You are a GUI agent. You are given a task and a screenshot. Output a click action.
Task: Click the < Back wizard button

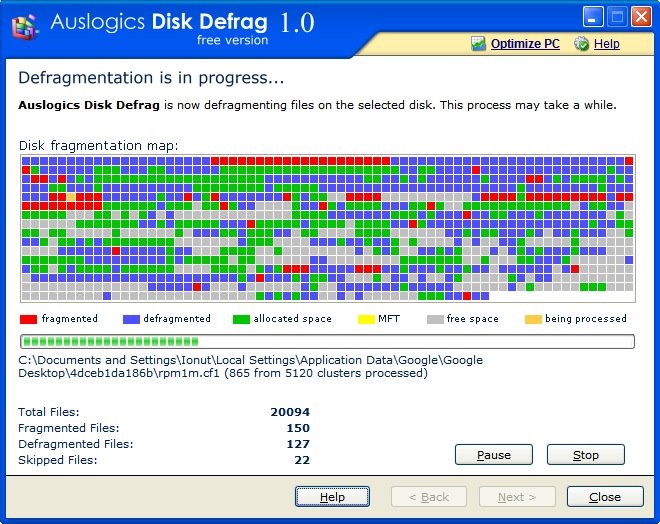tap(428, 497)
